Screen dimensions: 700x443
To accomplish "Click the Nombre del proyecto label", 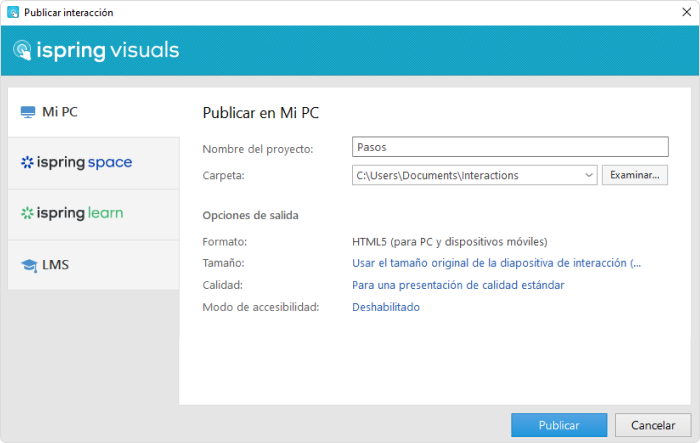I will point(258,149).
